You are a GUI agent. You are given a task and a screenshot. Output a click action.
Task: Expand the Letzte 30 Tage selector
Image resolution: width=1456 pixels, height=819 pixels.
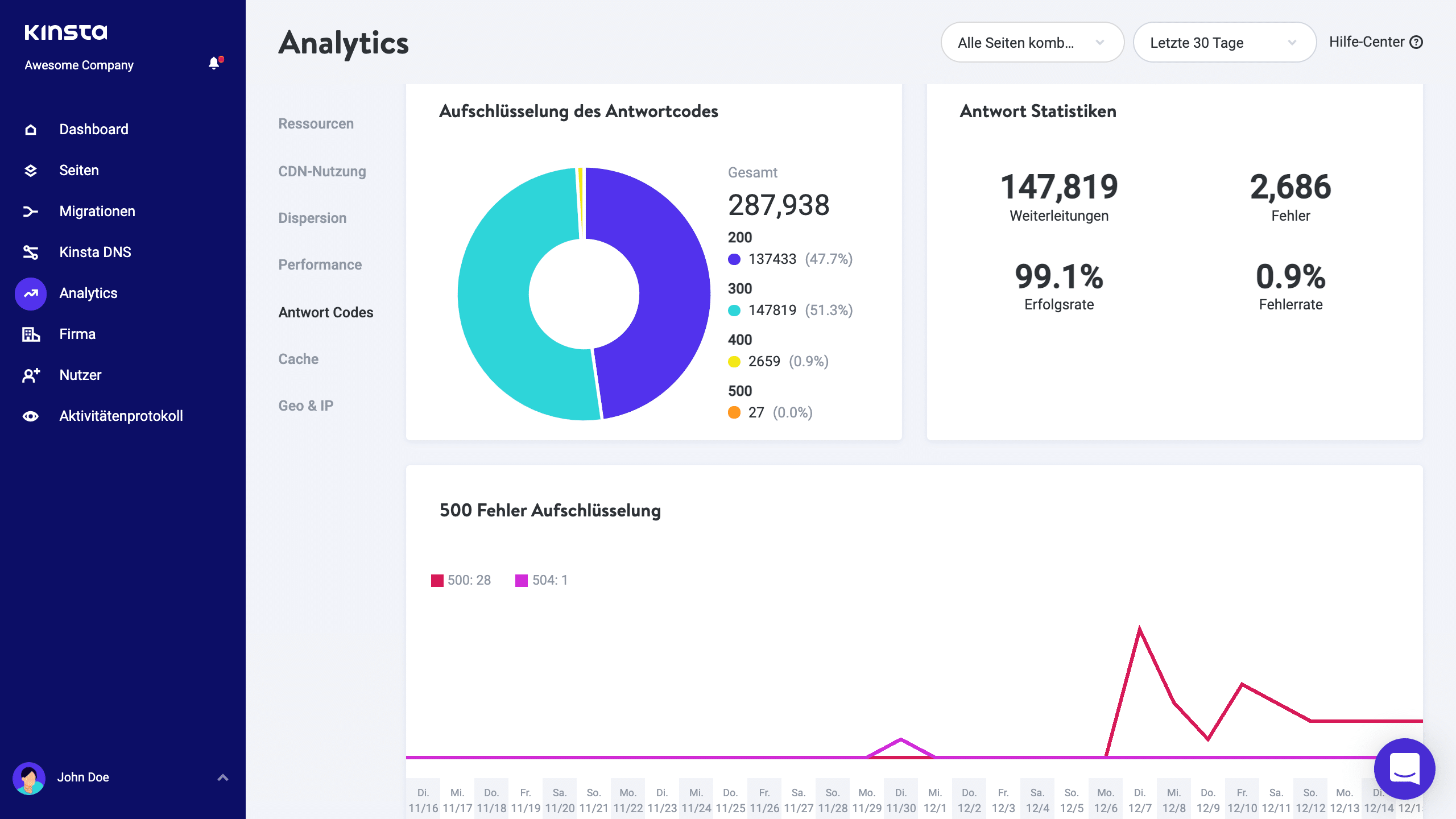point(1224,42)
